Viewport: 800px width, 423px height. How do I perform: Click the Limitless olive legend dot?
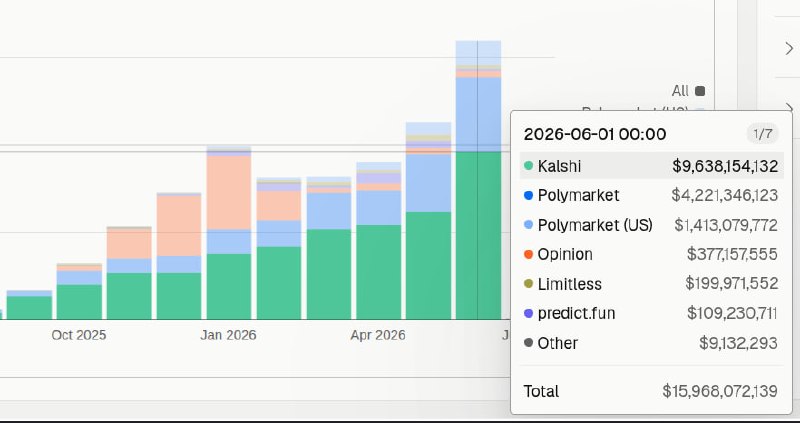(x=529, y=284)
